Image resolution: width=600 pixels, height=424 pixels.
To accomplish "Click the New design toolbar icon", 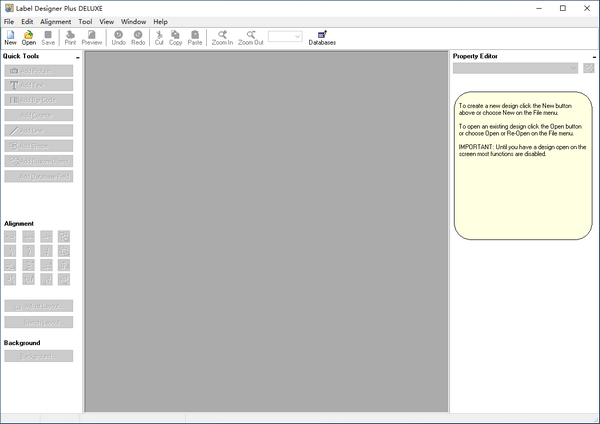I will [x=10, y=37].
